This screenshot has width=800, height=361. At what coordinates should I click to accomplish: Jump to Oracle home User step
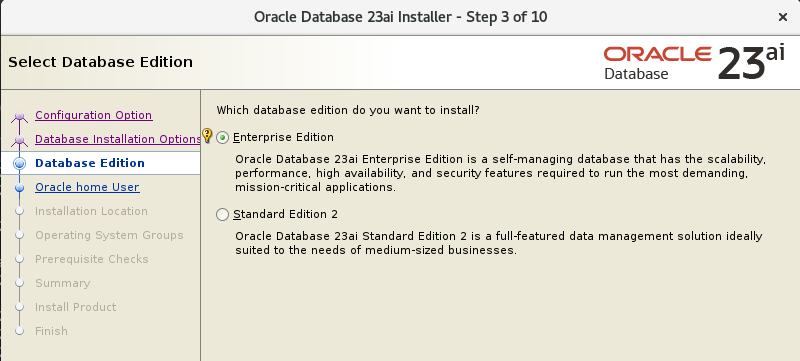tap(87, 187)
